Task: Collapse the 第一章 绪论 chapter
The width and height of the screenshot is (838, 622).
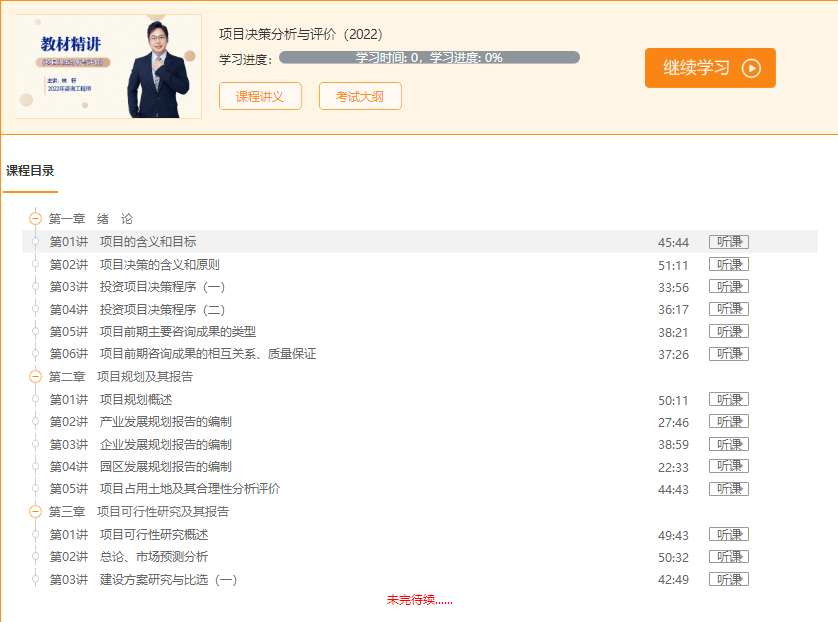Action: (35, 216)
